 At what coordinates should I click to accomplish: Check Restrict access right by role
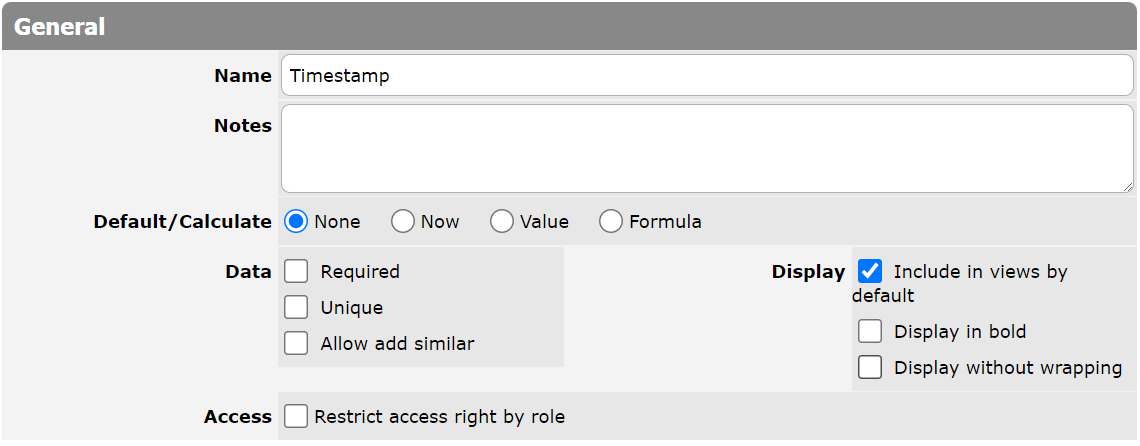tap(296, 416)
